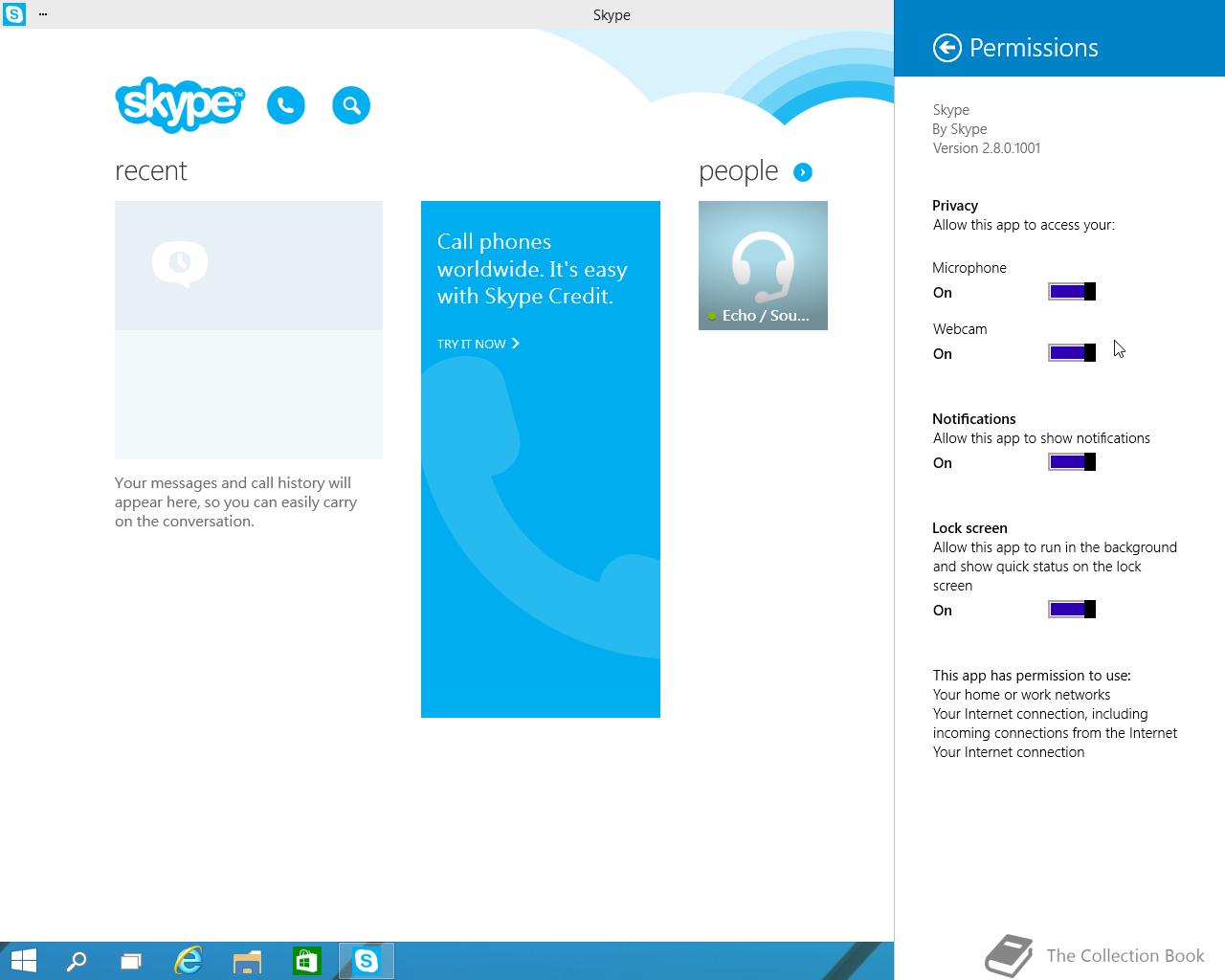Viewport: 1225px width, 980px height.
Task: Expand the people list arrow
Action: 803,172
